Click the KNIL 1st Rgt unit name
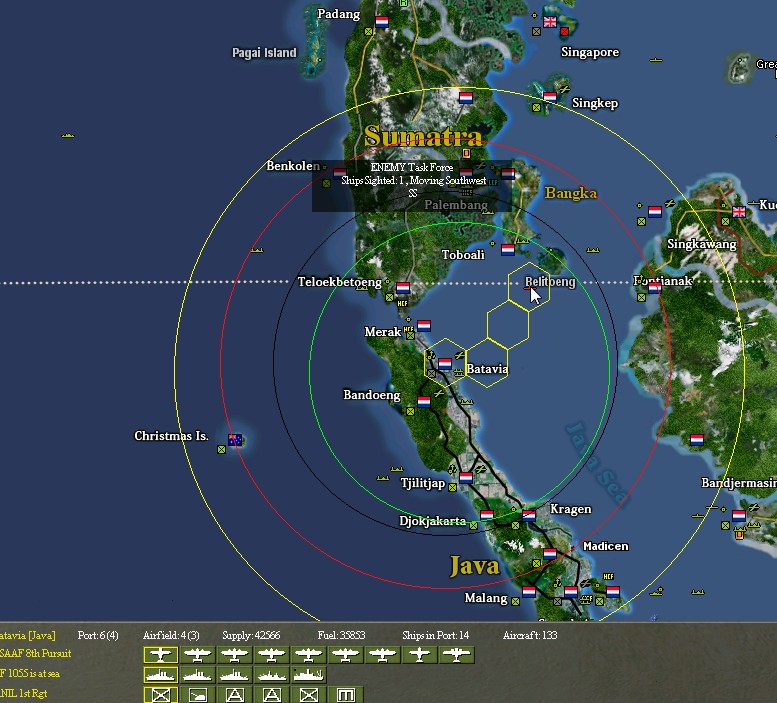 coord(23,693)
